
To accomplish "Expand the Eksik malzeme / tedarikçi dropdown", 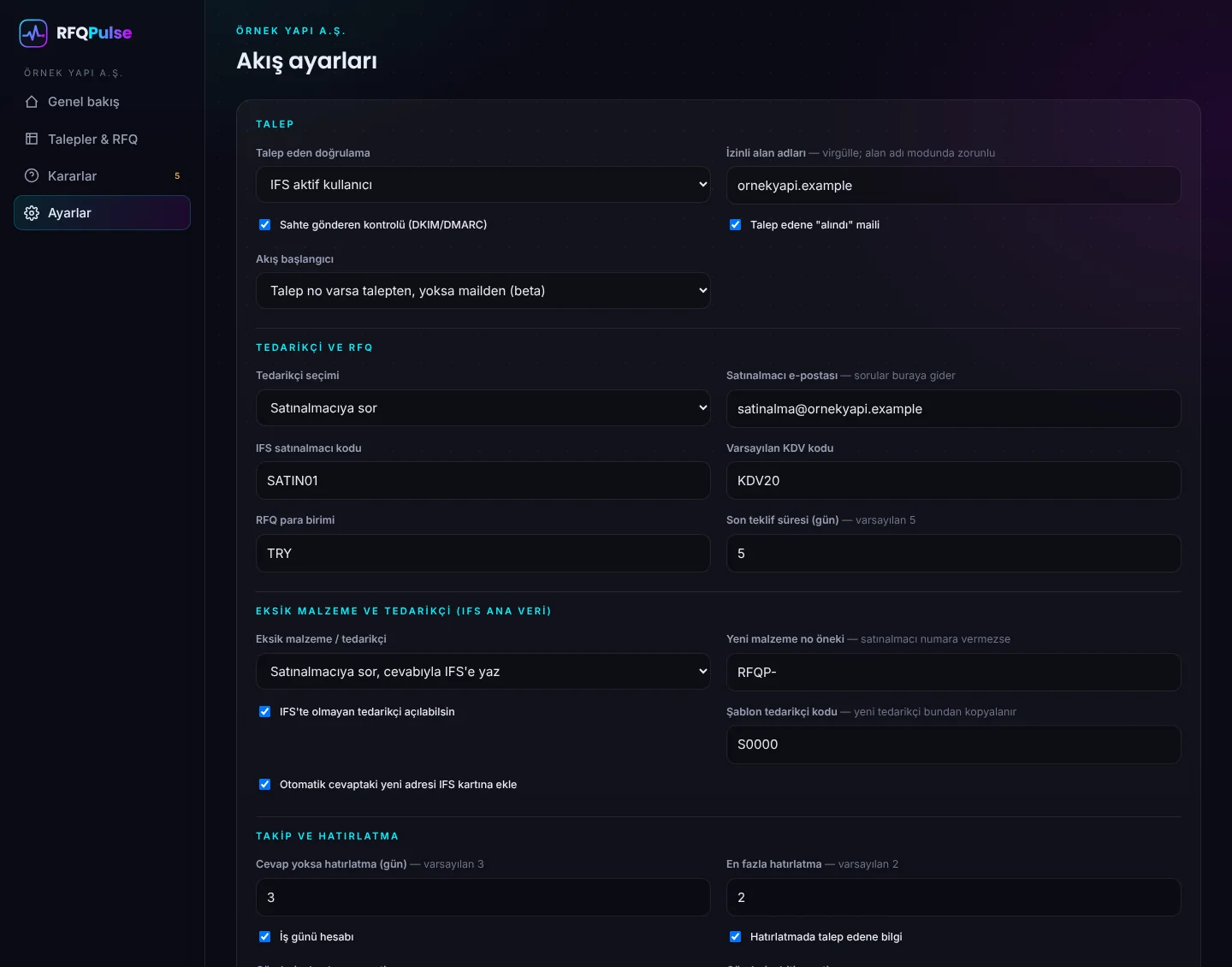I will [483, 672].
